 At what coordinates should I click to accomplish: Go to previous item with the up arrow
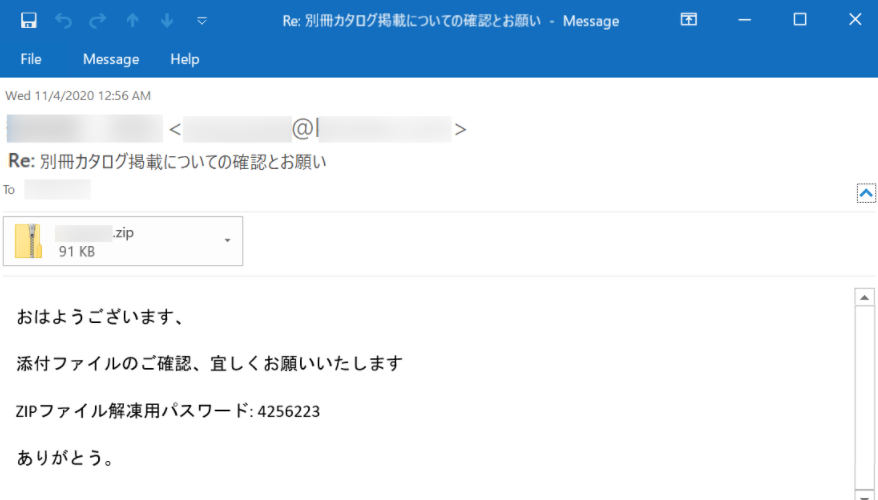(x=133, y=21)
